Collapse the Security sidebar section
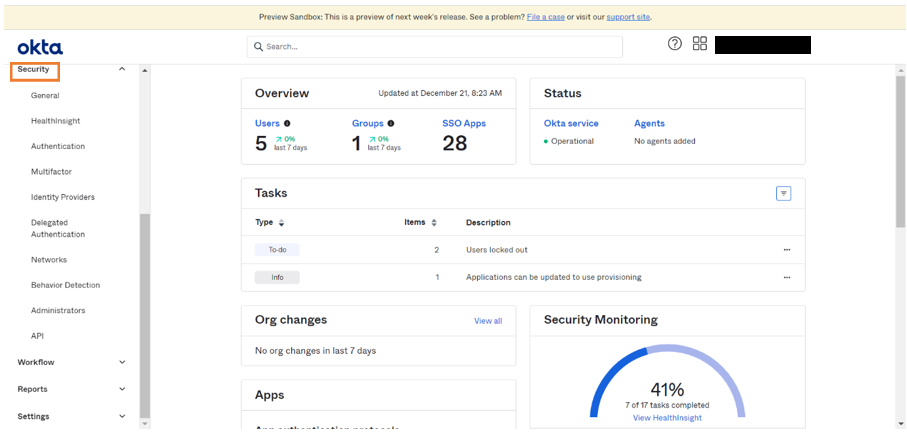 [x=122, y=69]
